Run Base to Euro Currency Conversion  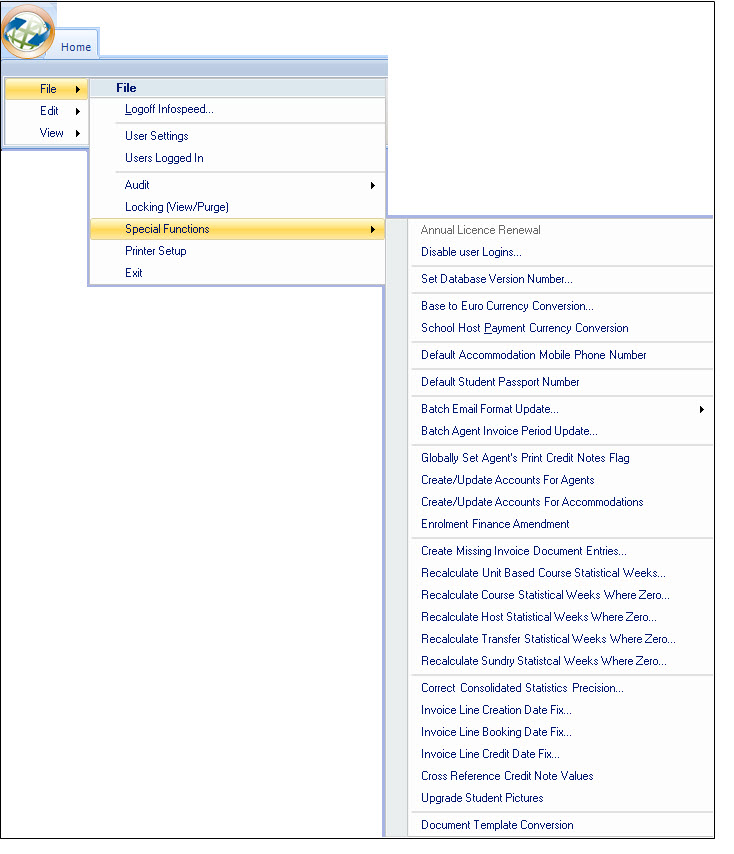(x=507, y=306)
